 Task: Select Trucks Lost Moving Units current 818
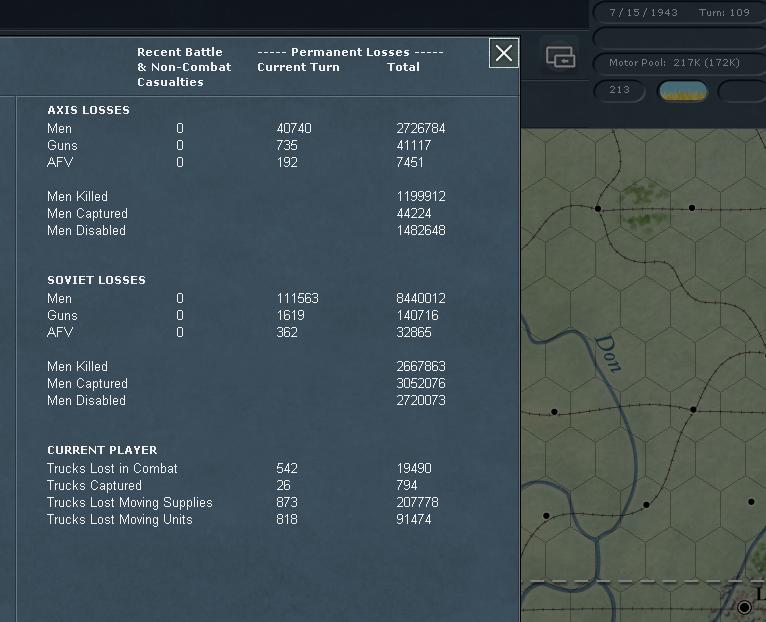[x=287, y=519]
